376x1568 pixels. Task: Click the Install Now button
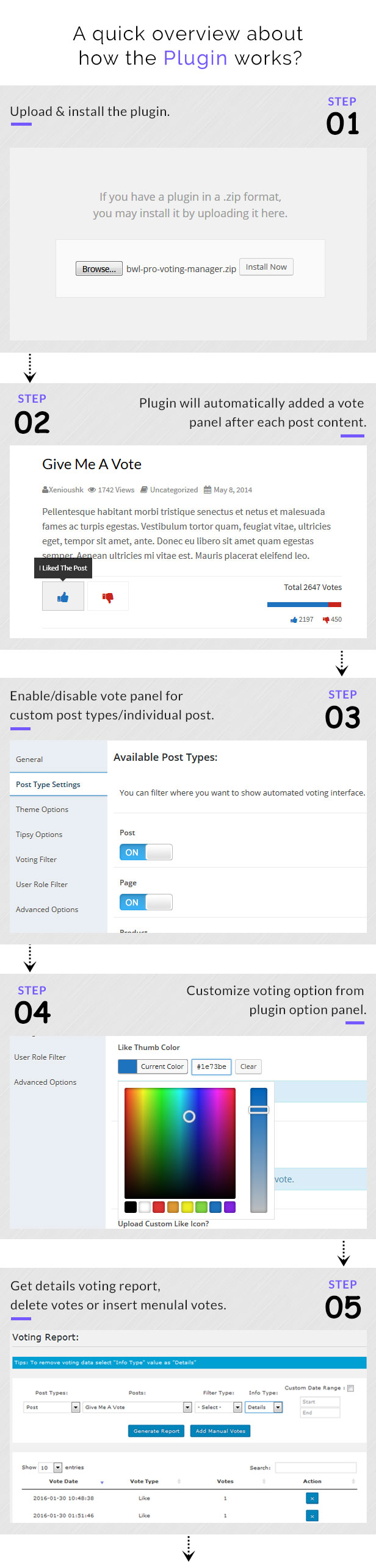(x=266, y=267)
